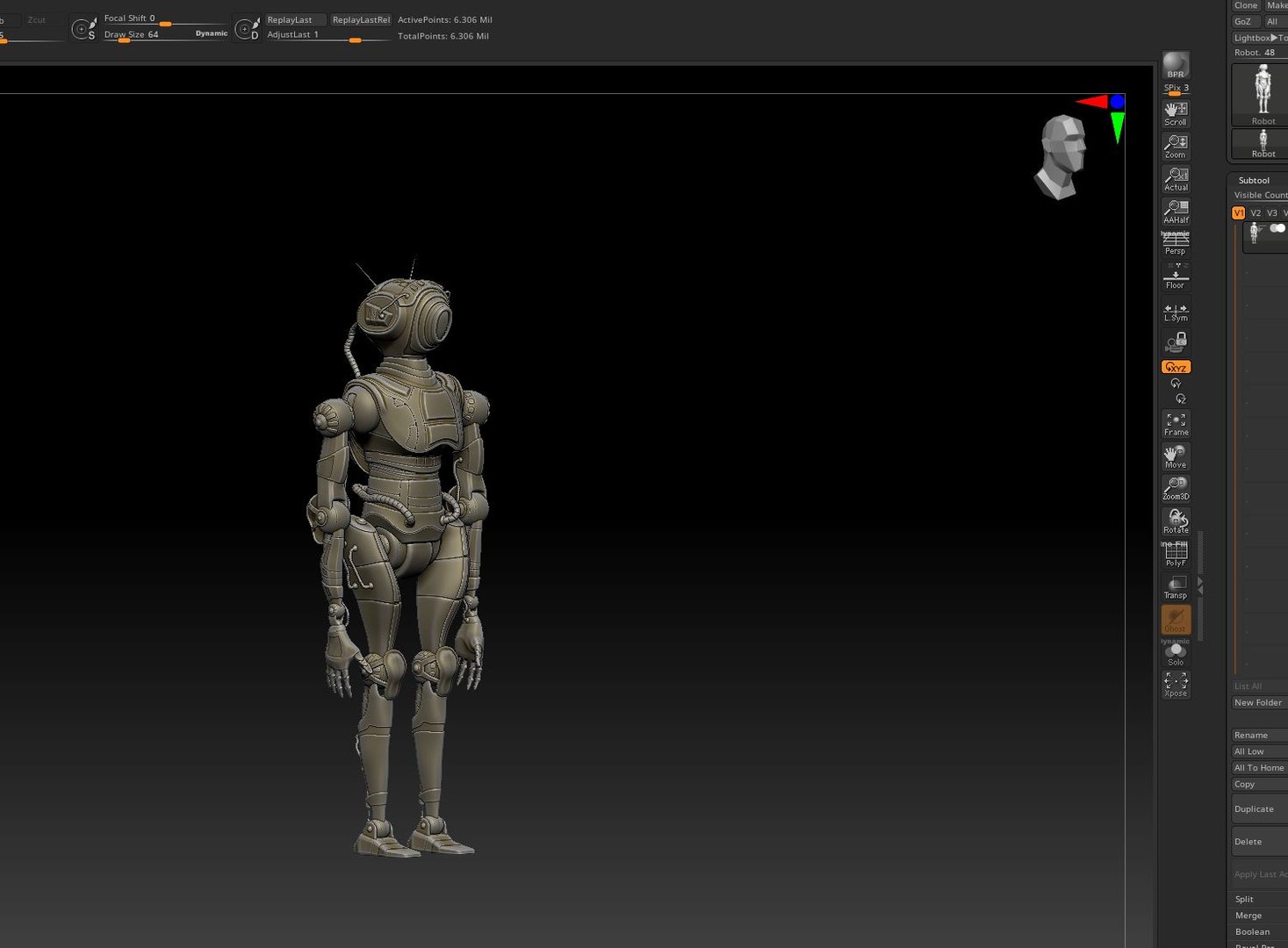This screenshot has height=948, width=1288.
Task: Toggle Transp transparency mode
Action: (x=1176, y=586)
